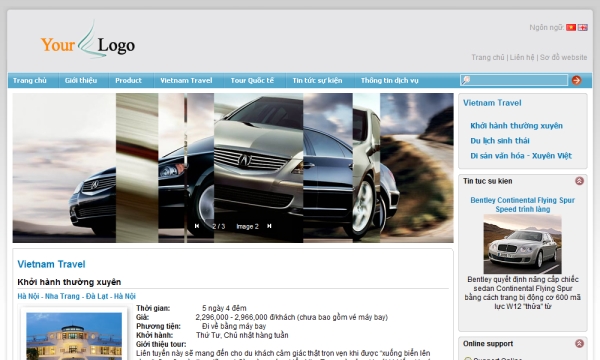Click inside the search input field

coord(514,80)
